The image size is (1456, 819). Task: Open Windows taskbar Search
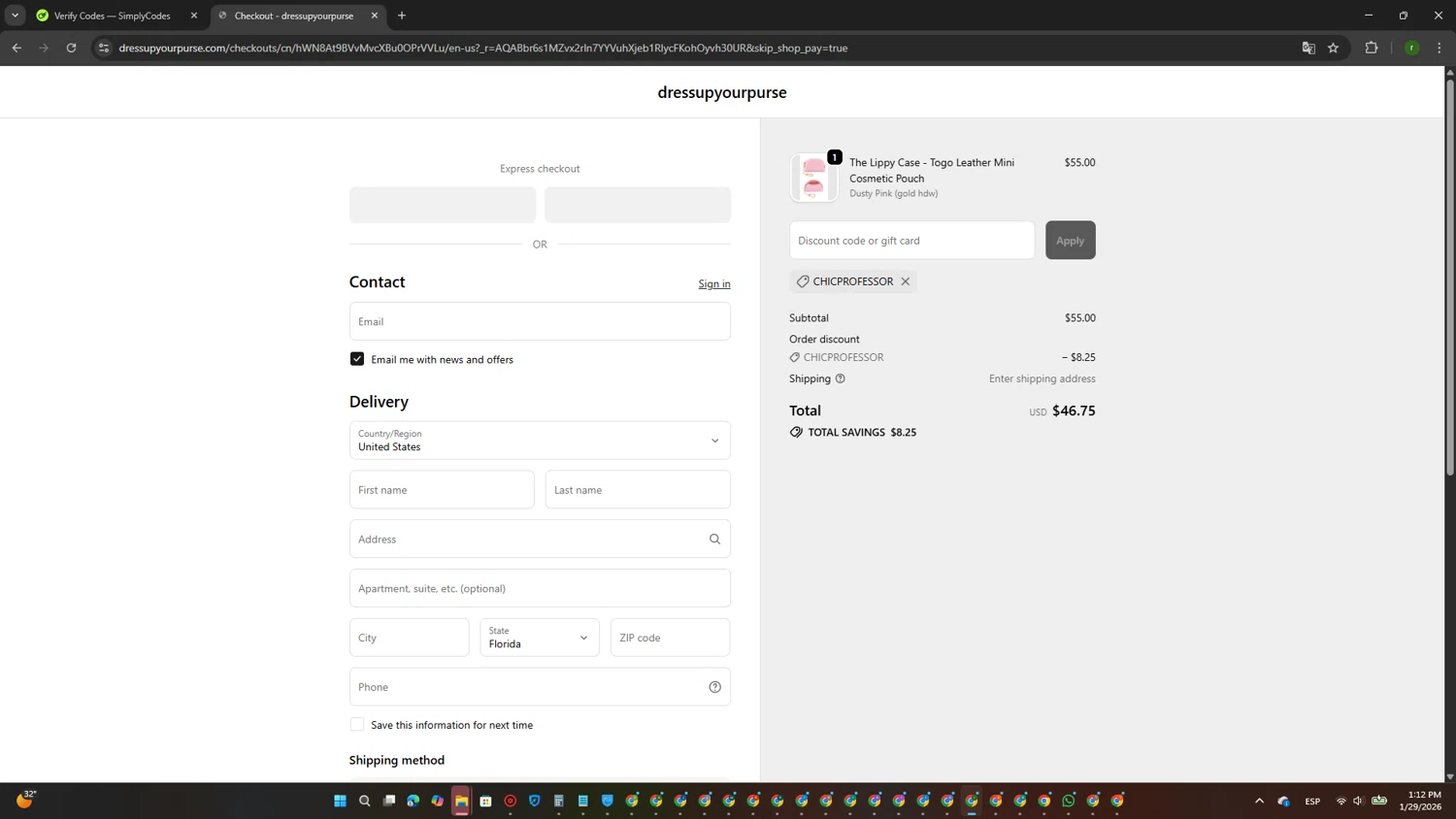[x=364, y=801]
